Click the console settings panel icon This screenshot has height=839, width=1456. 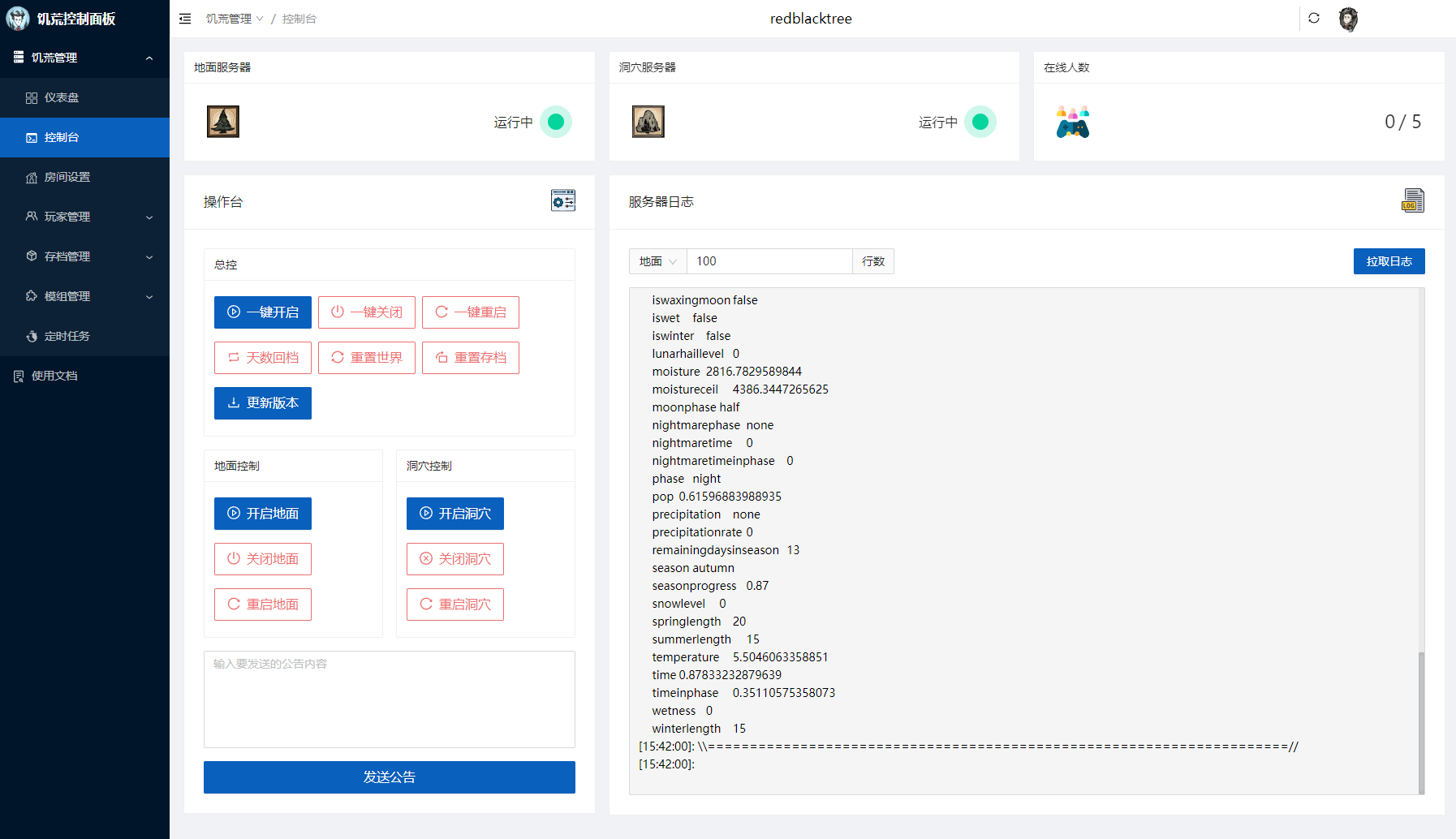[x=562, y=200]
